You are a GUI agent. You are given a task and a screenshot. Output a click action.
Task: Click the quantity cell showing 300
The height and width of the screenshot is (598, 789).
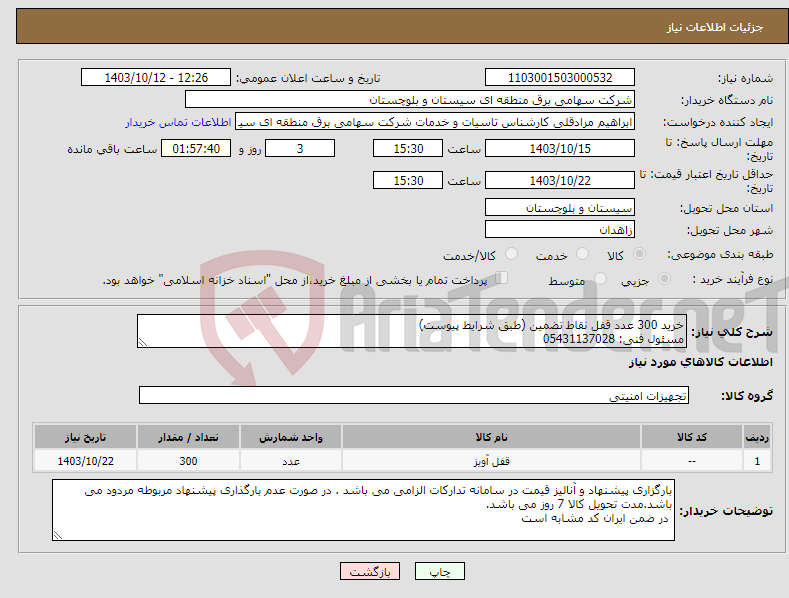(x=188, y=461)
